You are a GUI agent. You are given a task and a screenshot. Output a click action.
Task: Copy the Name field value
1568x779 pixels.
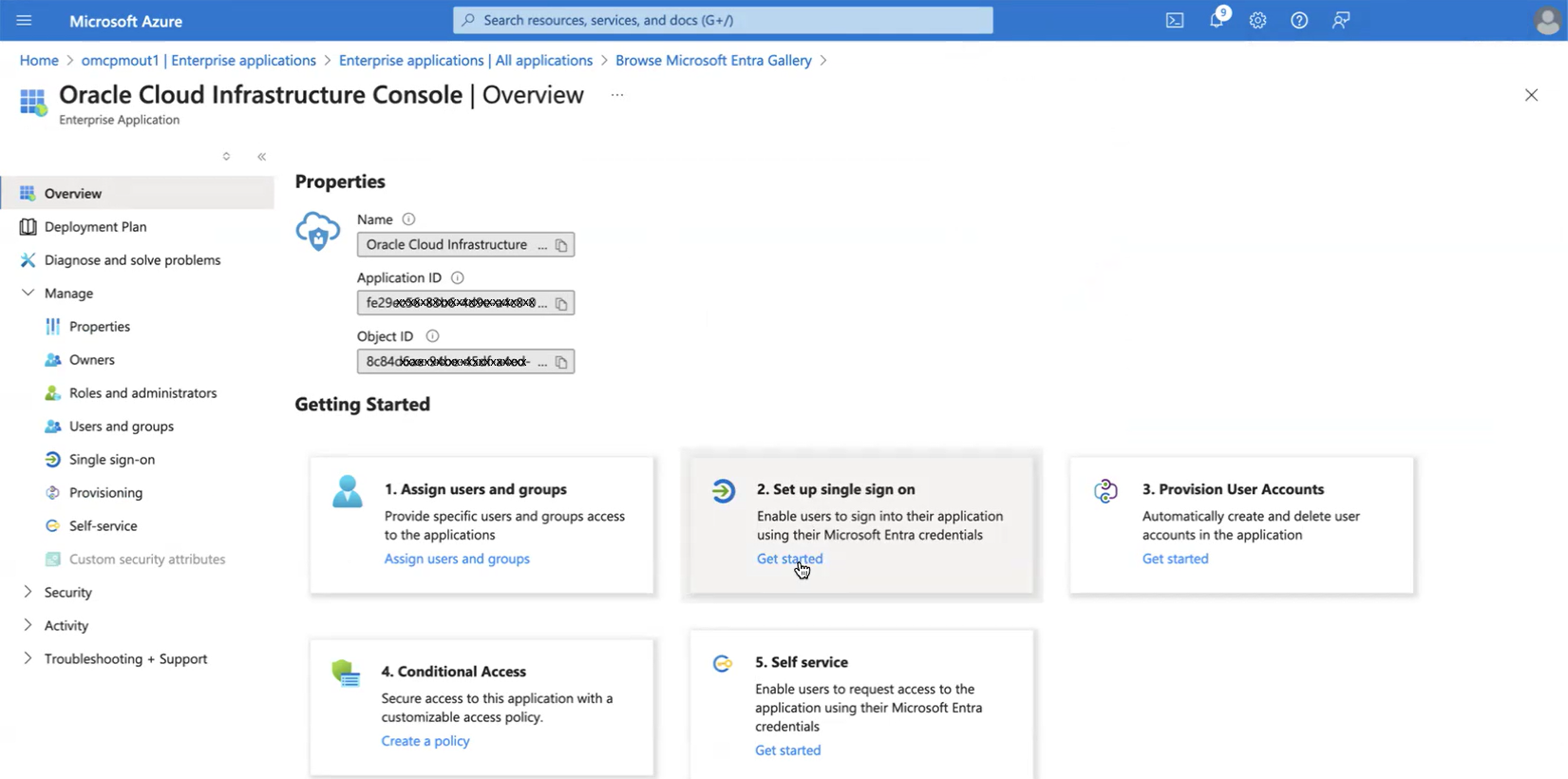pyautogui.click(x=561, y=245)
